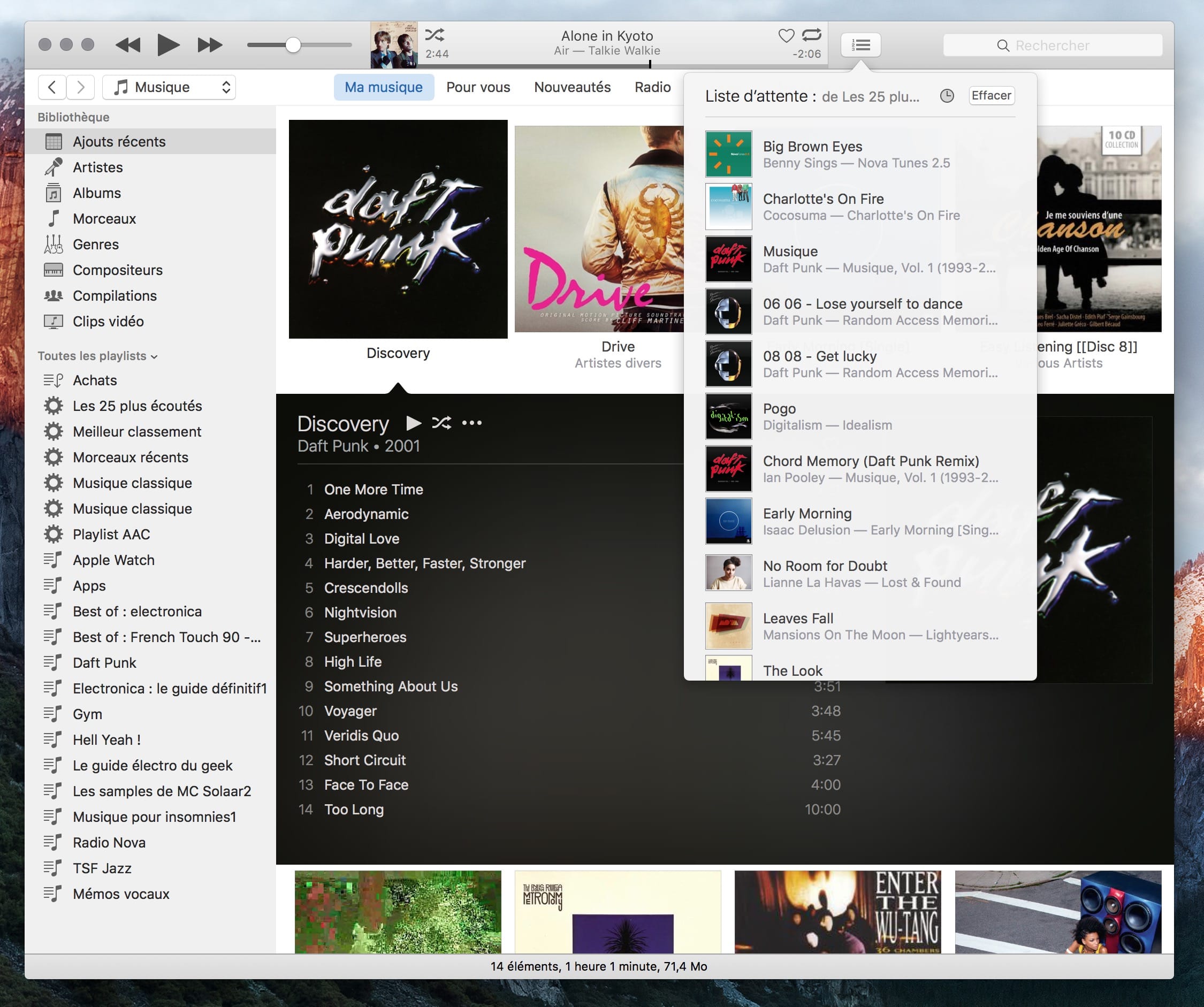The height and width of the screenshot is (1007, 1204).
Task: Open the Daft Punk playlist icon
Action: [x=54, y=662]
